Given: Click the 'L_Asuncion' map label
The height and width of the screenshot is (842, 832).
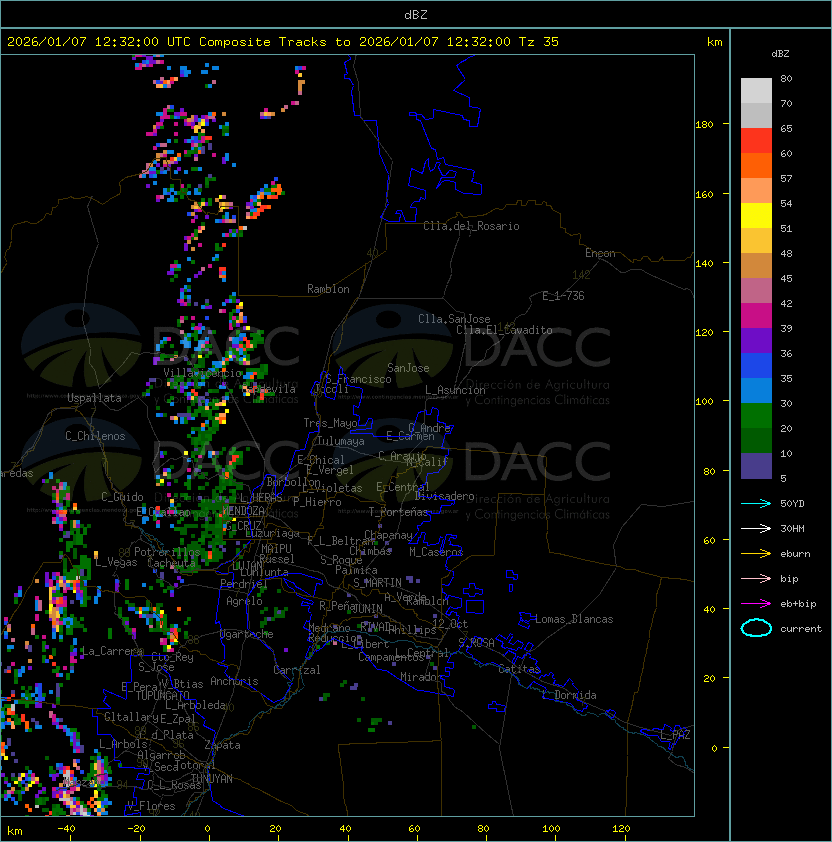Looking at the screenshot, I should point(455,390).
